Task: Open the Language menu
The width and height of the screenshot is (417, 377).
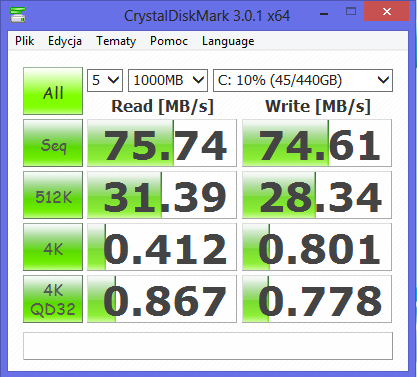Action: [228, 41]
